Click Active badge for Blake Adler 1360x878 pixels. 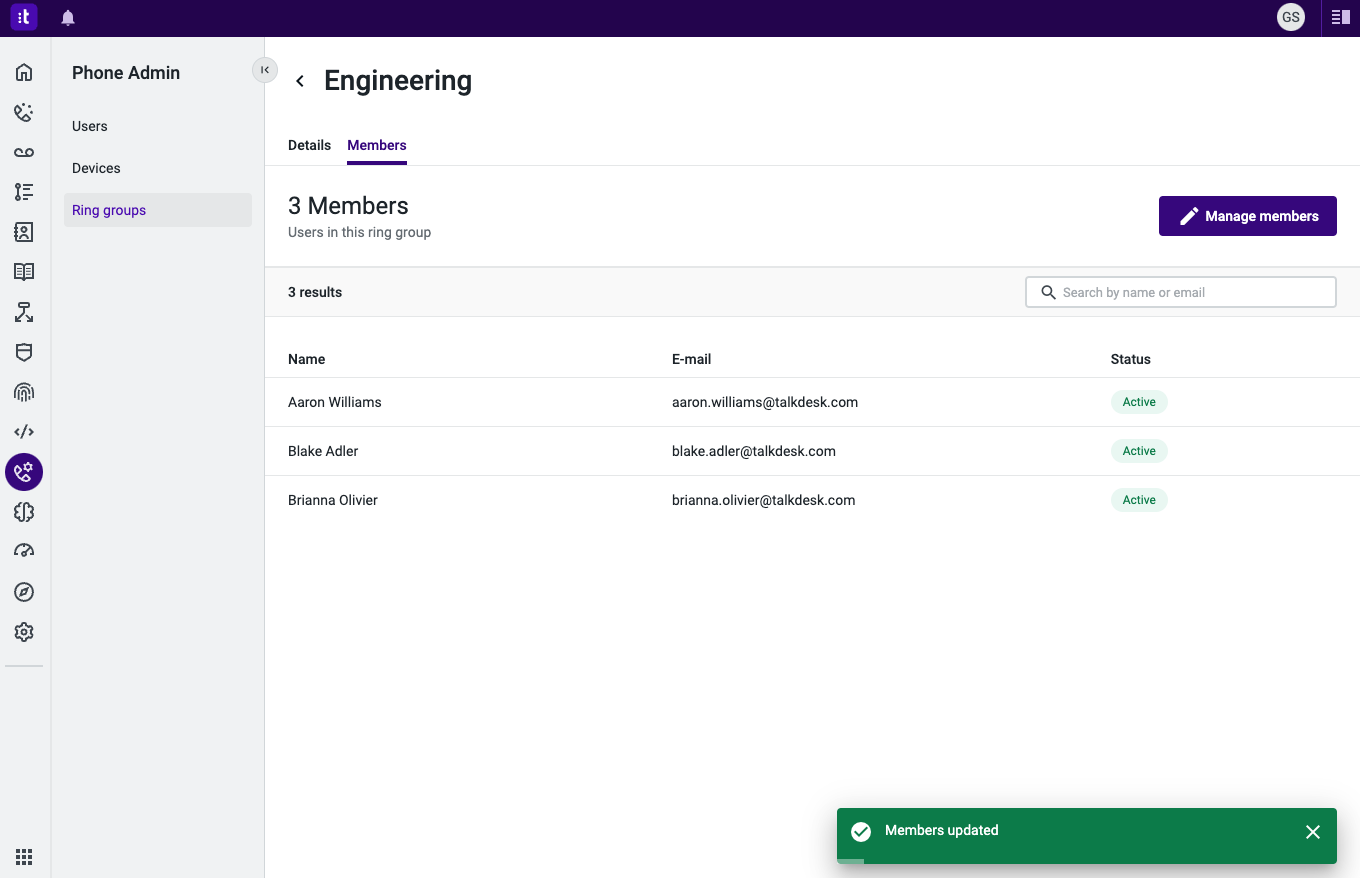pos(1139,451)
